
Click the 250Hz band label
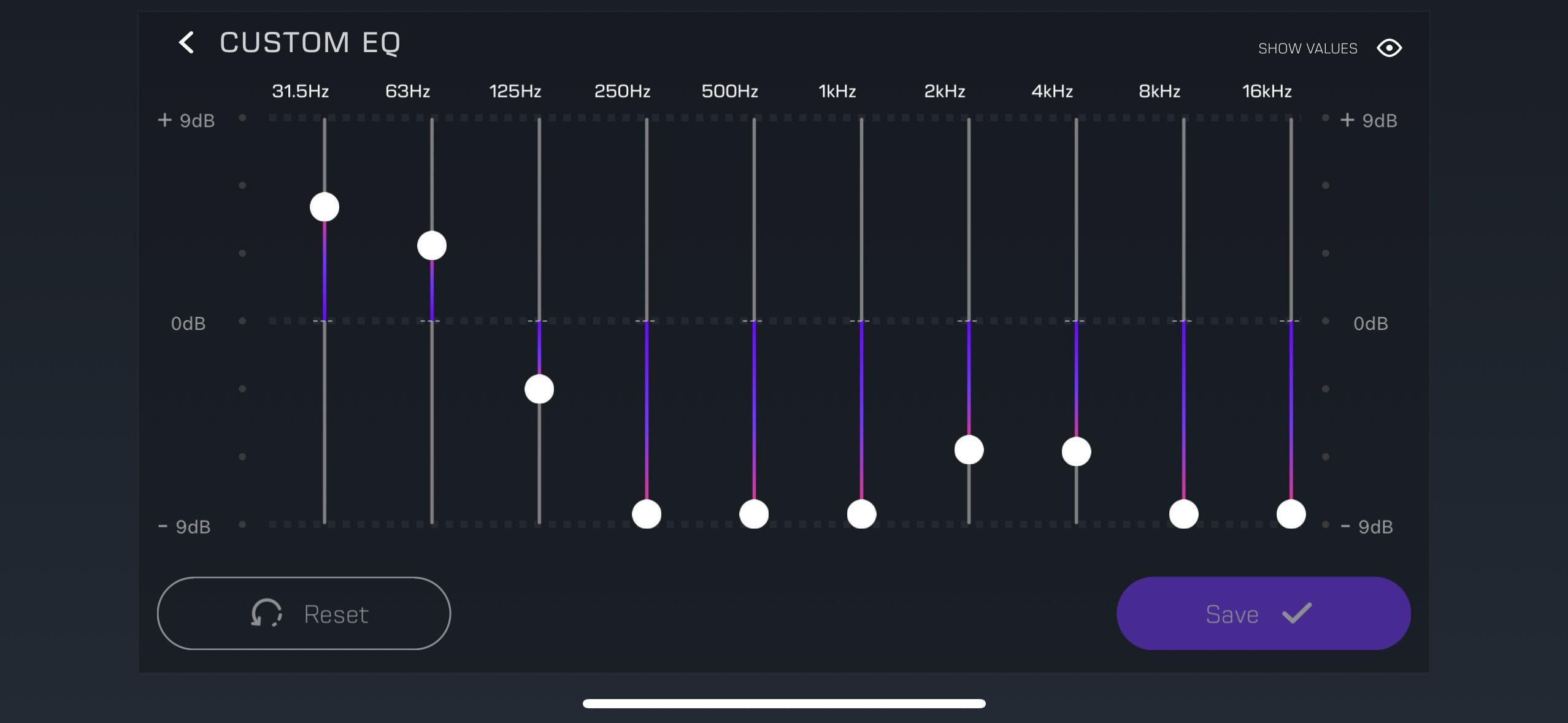pos(622,91)
